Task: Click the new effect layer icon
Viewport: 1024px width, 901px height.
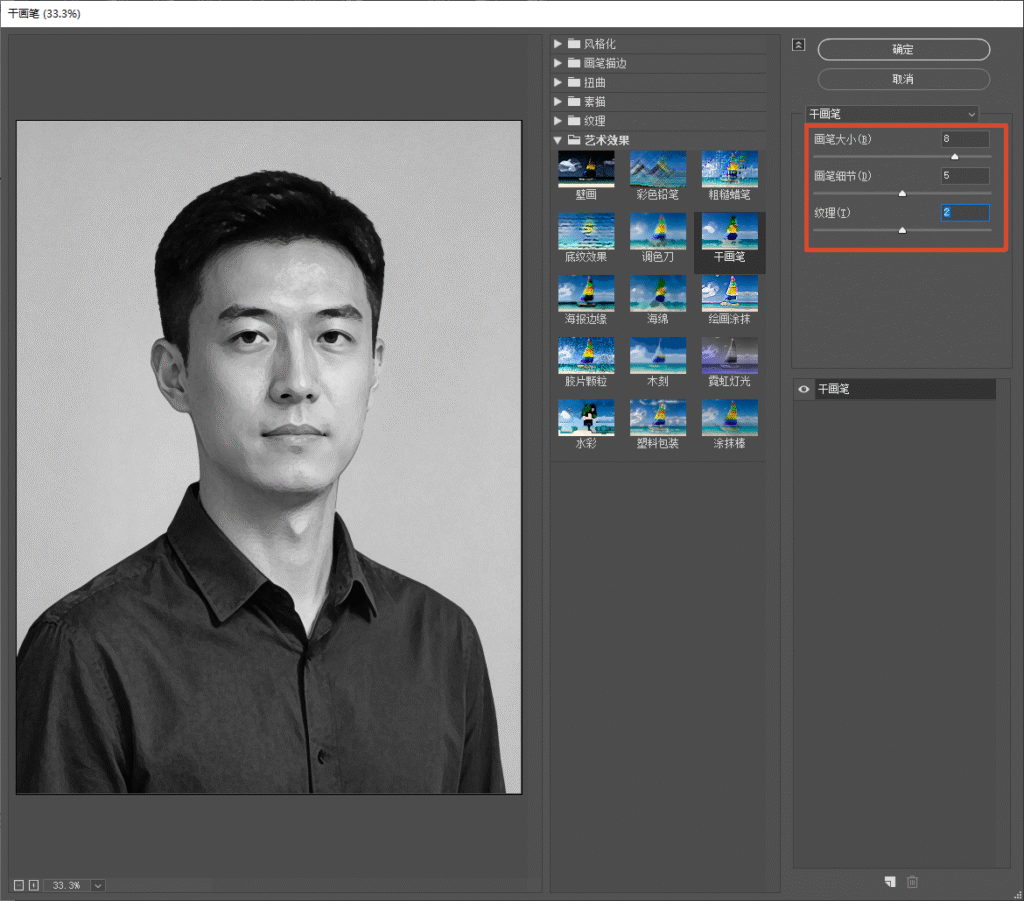Action: [890, 881]
